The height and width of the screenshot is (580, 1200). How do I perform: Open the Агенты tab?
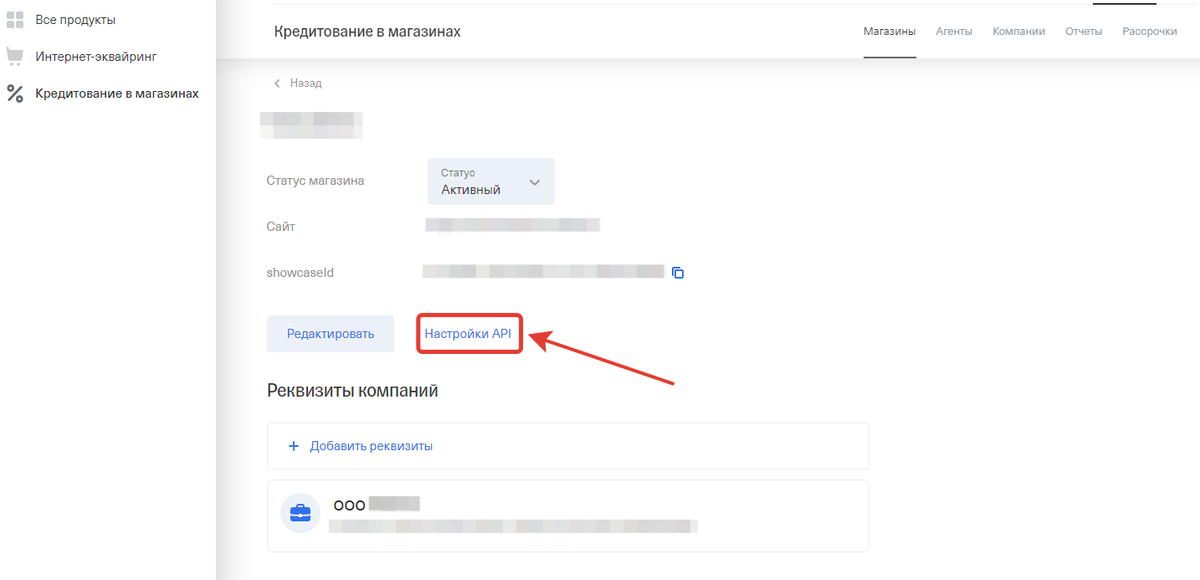click(x=954, y=32)
